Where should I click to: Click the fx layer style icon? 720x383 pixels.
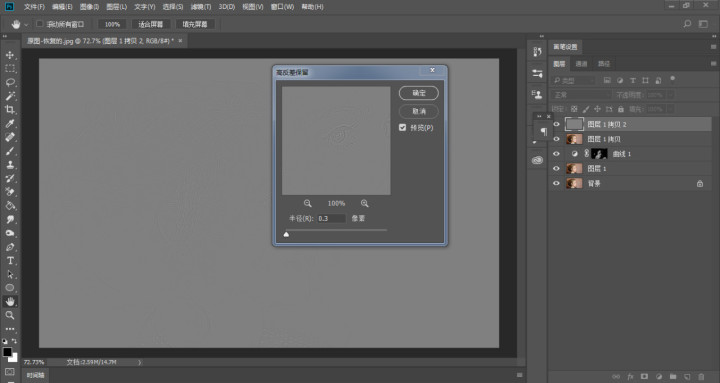pos(630,377)
